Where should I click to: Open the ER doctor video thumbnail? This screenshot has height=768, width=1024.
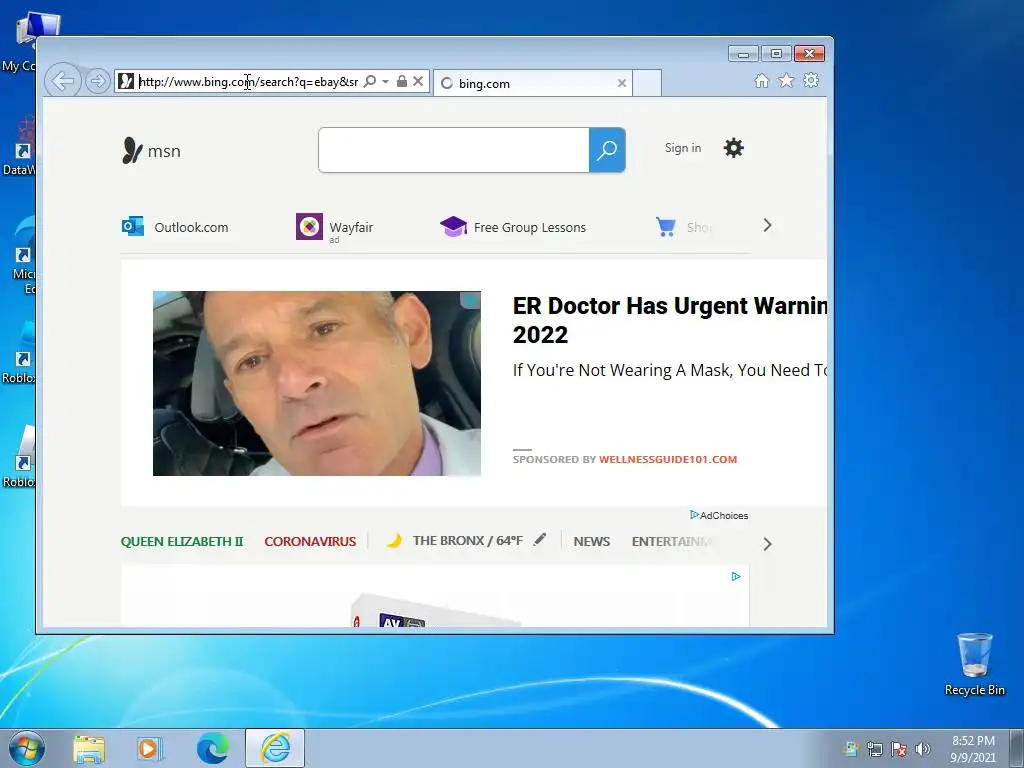click(317, 383)
